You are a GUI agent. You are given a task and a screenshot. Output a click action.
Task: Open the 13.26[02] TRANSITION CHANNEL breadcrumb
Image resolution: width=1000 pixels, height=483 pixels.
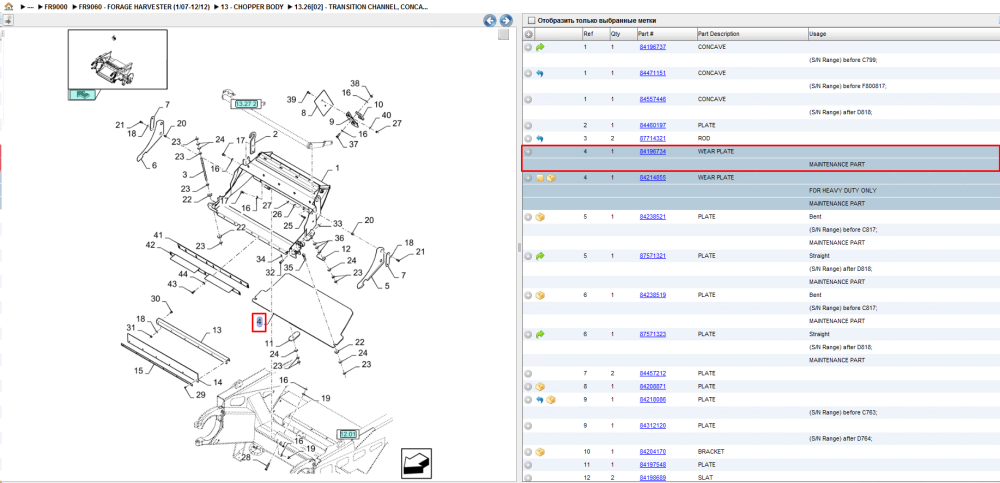(362, 6)
